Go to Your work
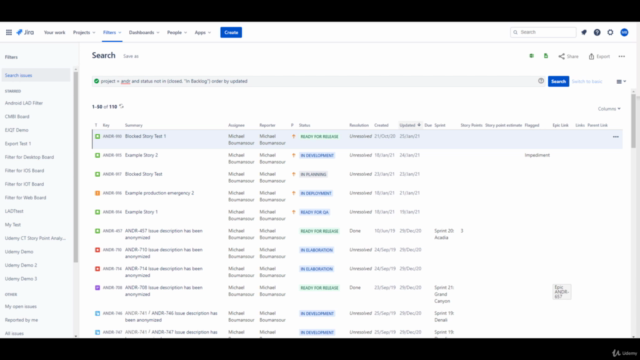 coord(54,32)
